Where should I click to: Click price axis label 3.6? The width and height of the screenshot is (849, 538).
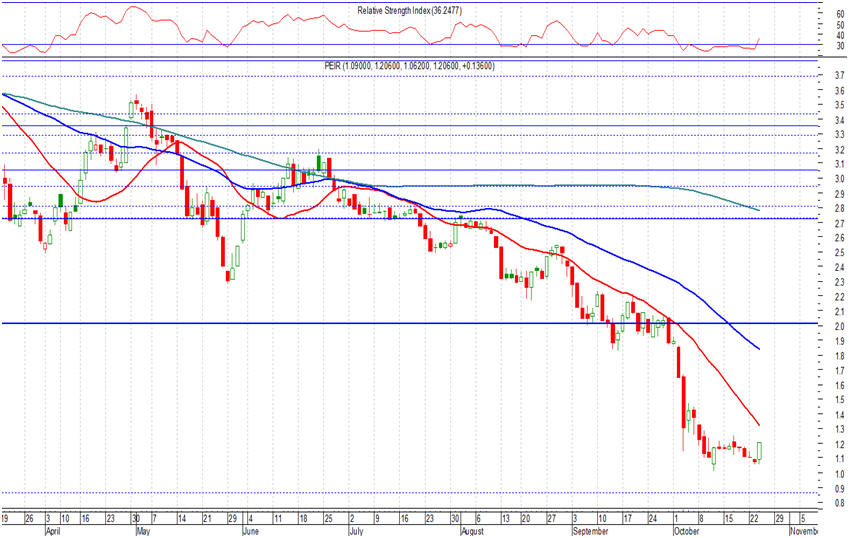coord(840,90)
